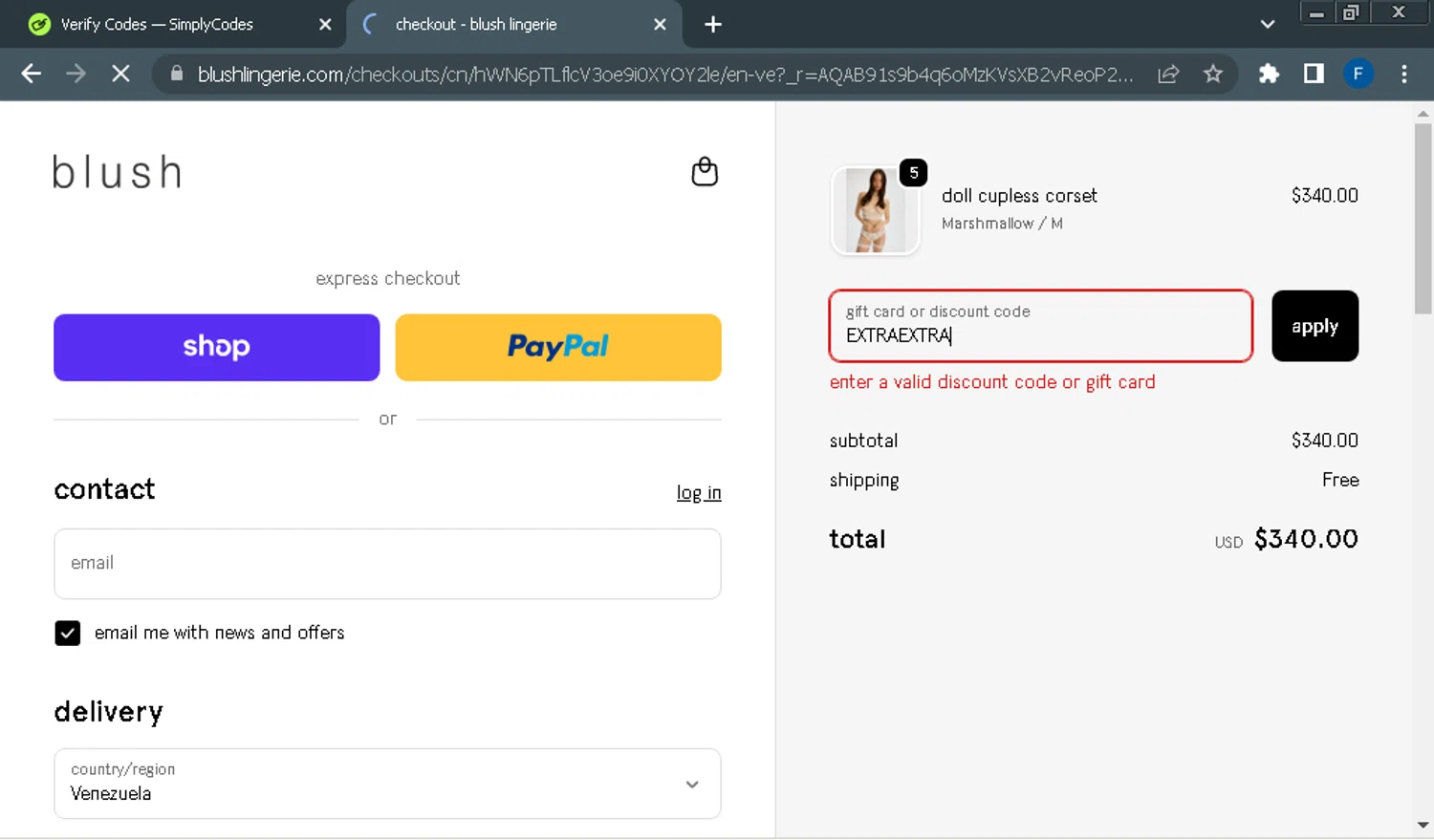
Task: Select the checkout - blush lingerie tab
Action: pyautogui.click(x=514, y=25)
